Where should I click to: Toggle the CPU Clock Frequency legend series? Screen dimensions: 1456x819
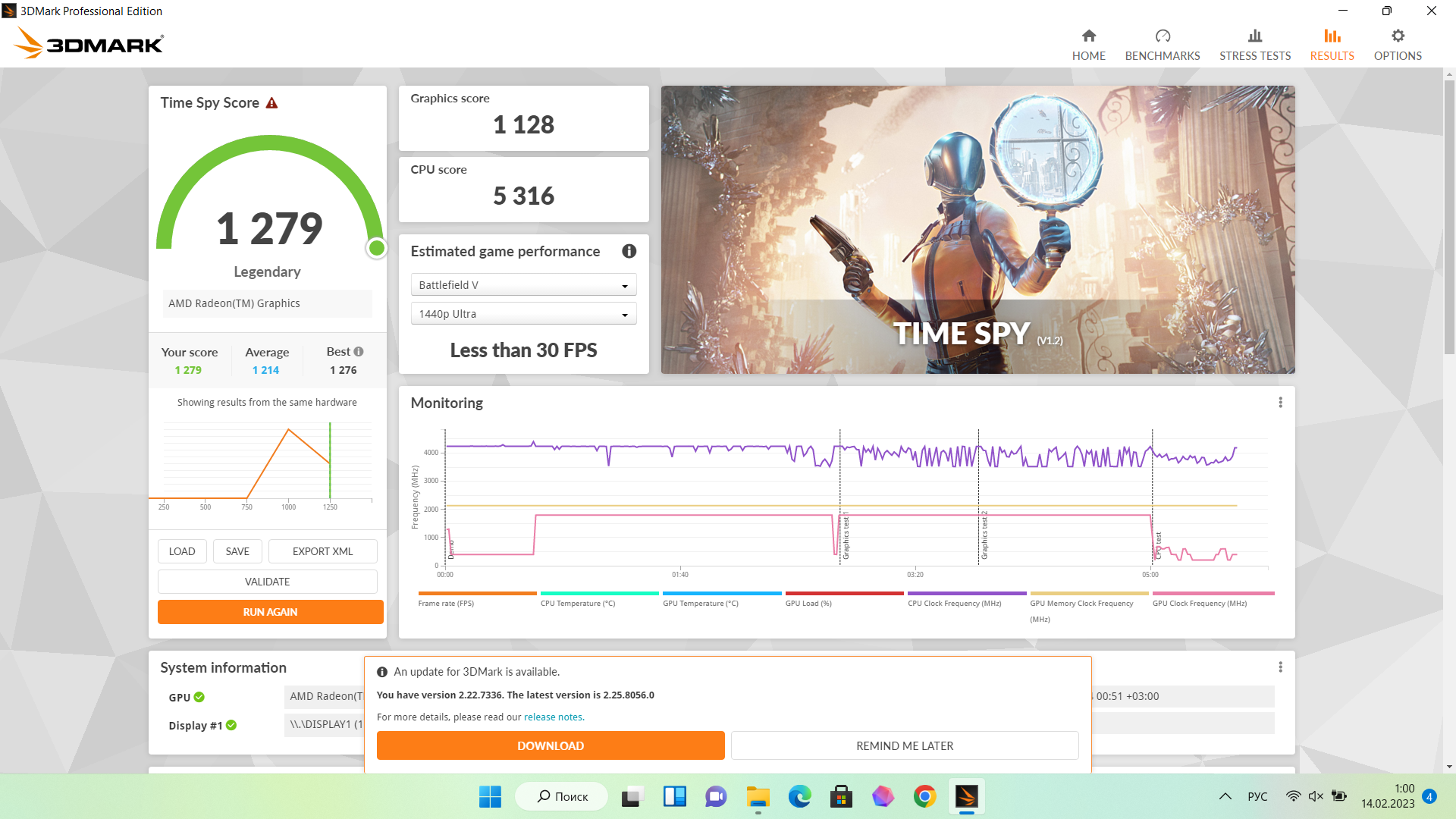(x=954, y=604)
